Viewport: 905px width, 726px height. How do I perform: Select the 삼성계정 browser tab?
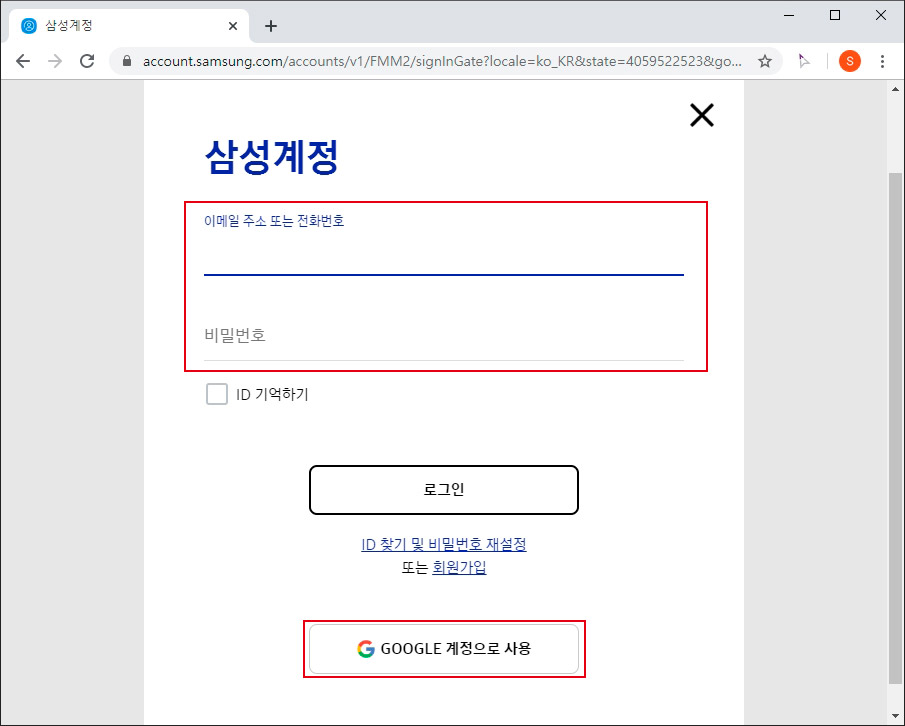click(x=129, y=26)
